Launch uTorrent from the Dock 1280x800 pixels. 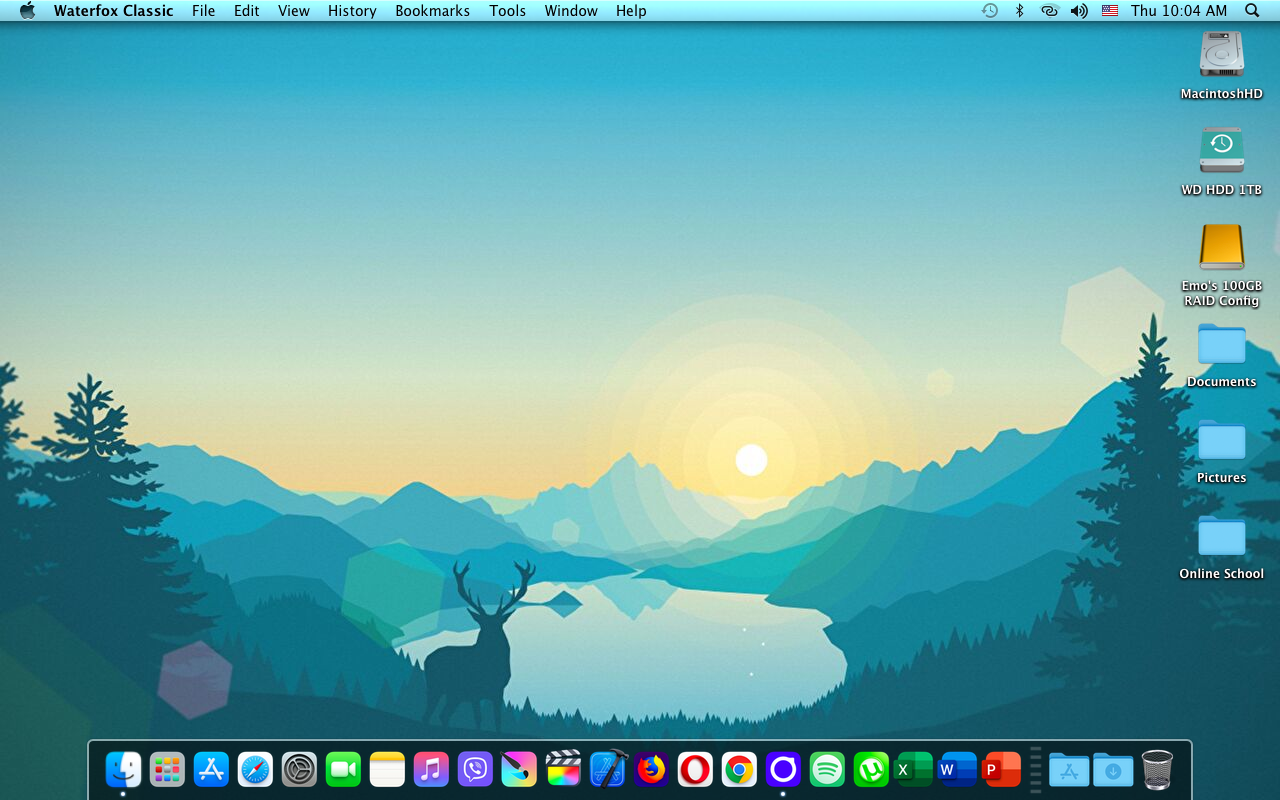click(871, 769)
